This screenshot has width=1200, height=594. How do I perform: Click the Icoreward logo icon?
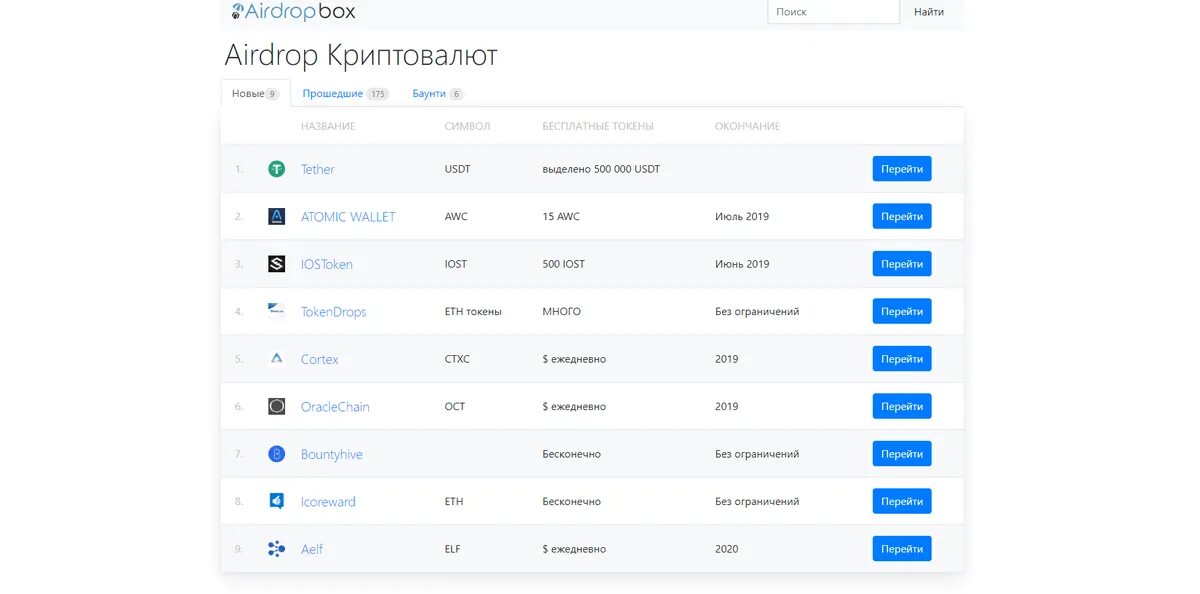[277, 501]
